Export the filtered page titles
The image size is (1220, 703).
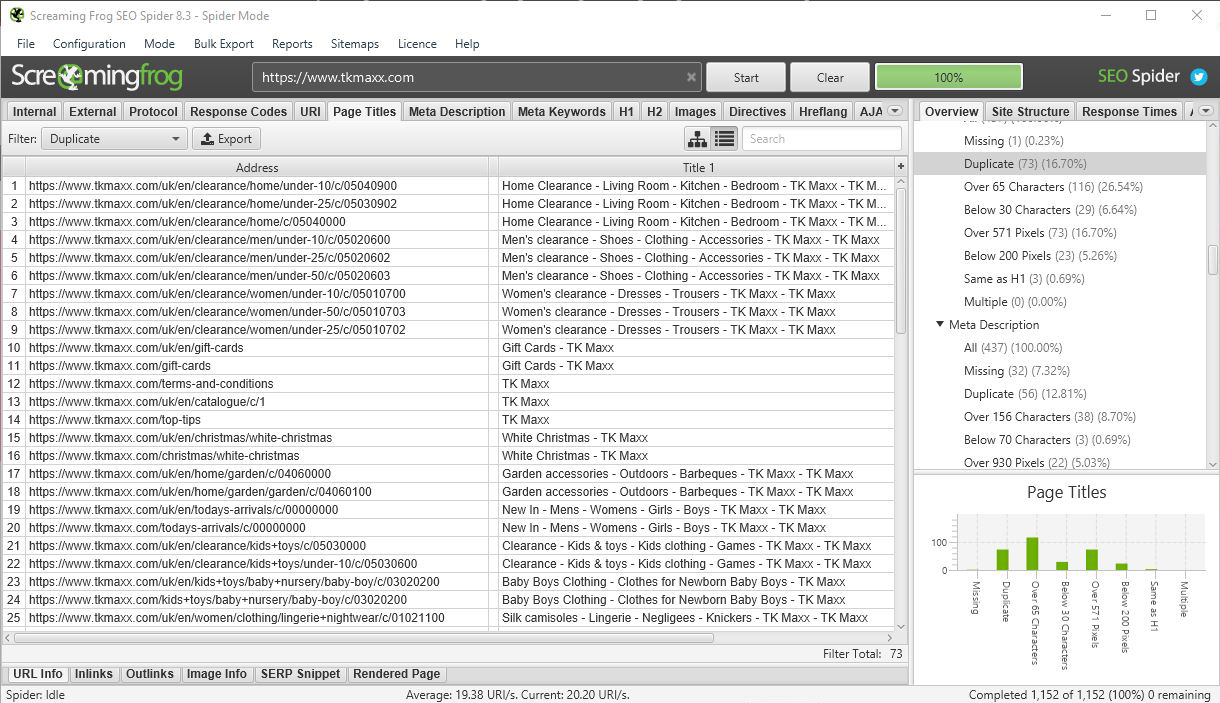226,139
